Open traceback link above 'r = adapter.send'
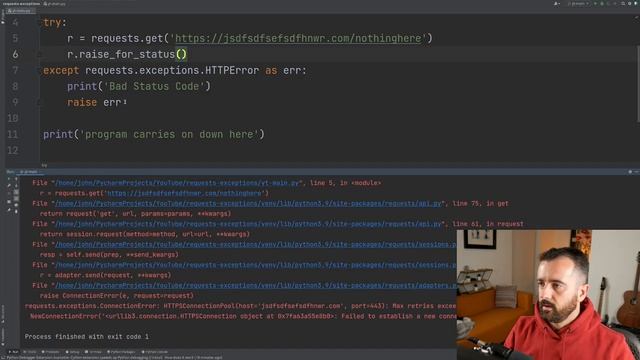 [256, 264]
